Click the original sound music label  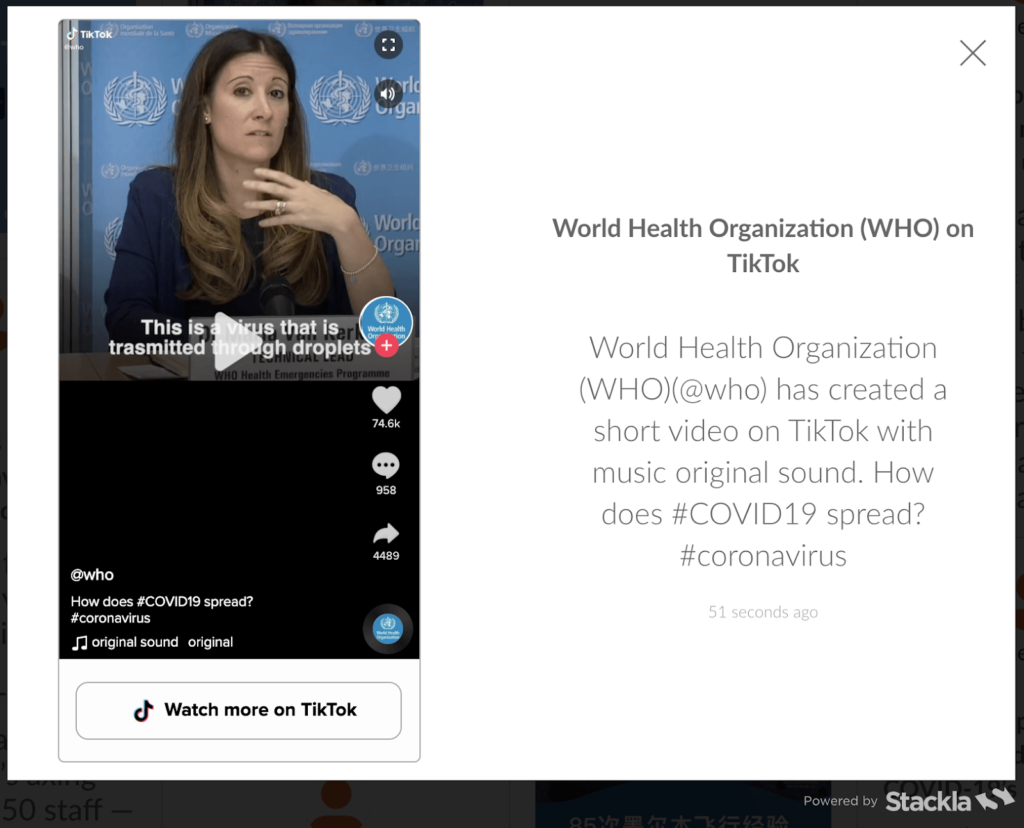tap(135, 642)
